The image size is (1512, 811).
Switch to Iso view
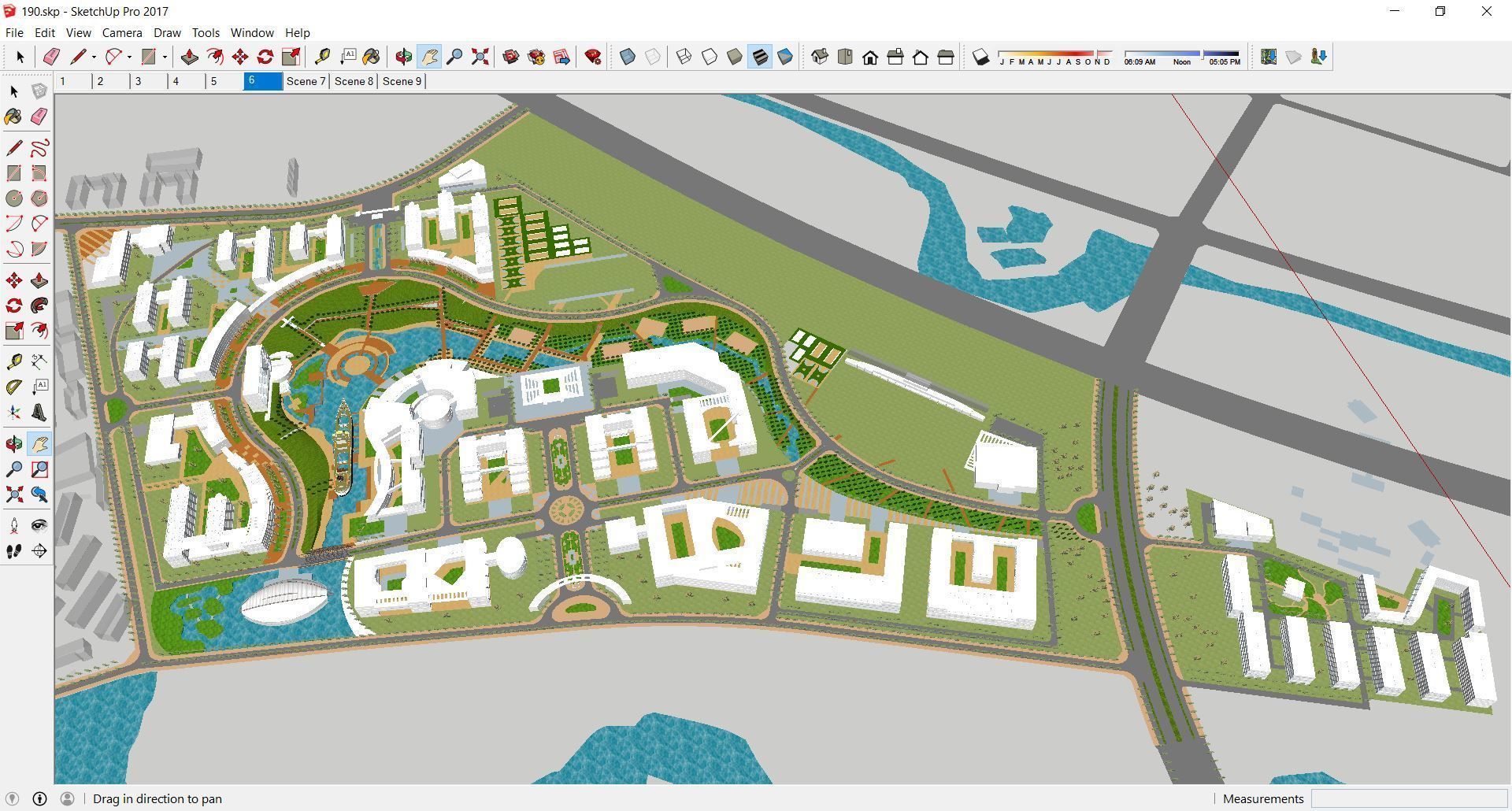pos(820,57)
